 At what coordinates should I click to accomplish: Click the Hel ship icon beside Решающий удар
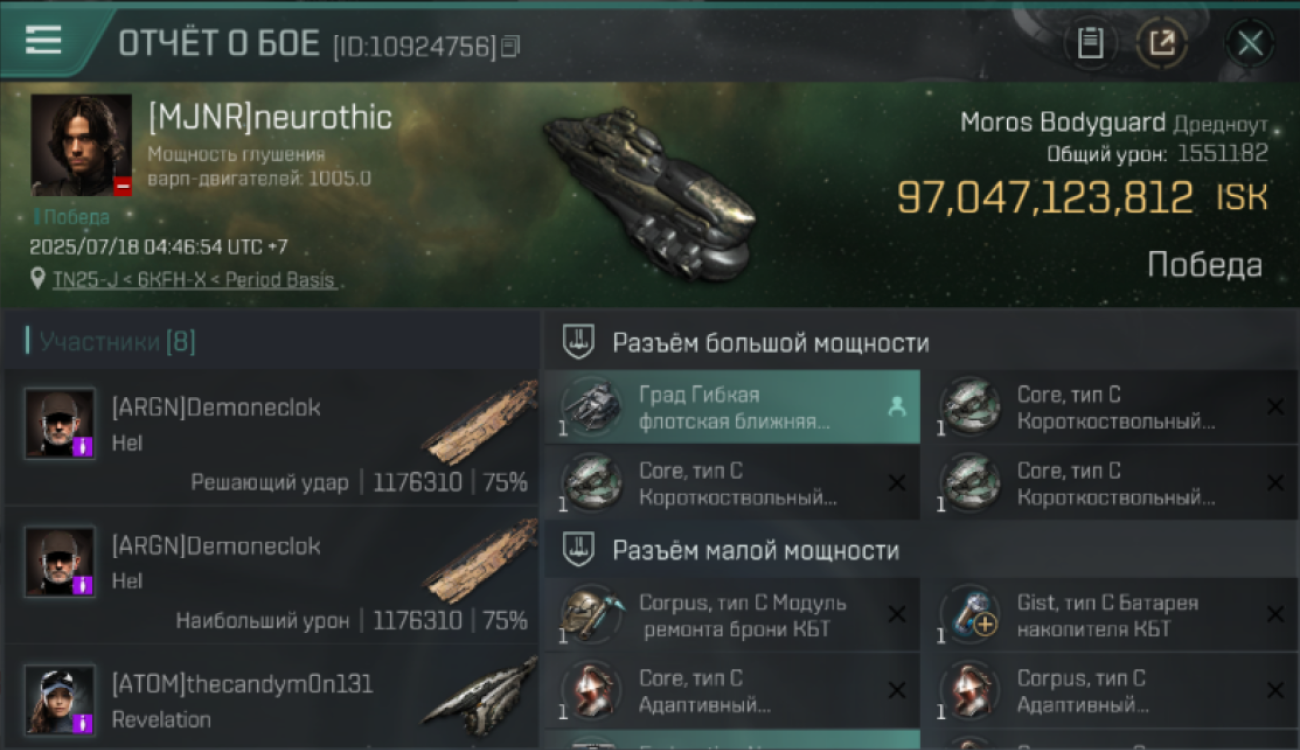pos(479,423)
